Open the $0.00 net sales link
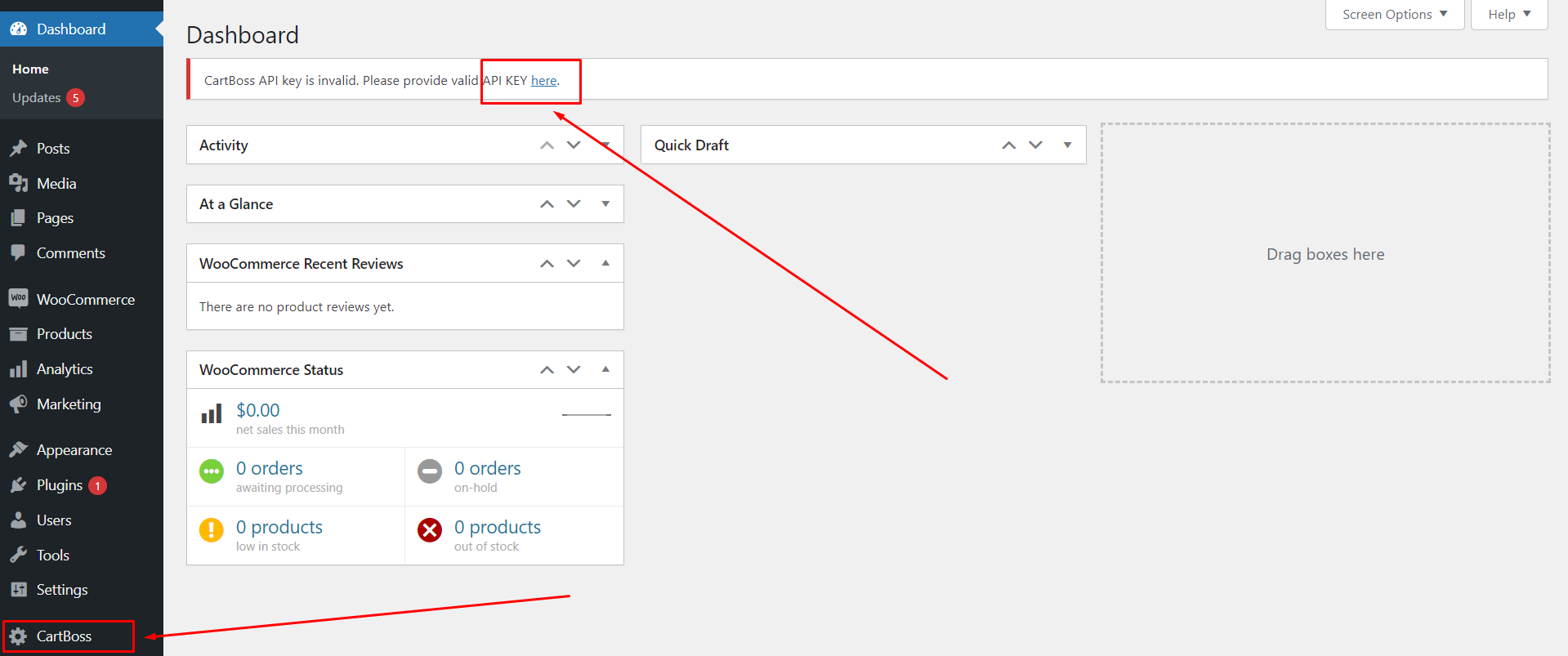This screenshot has height=656, width=1568. (257, 410)
